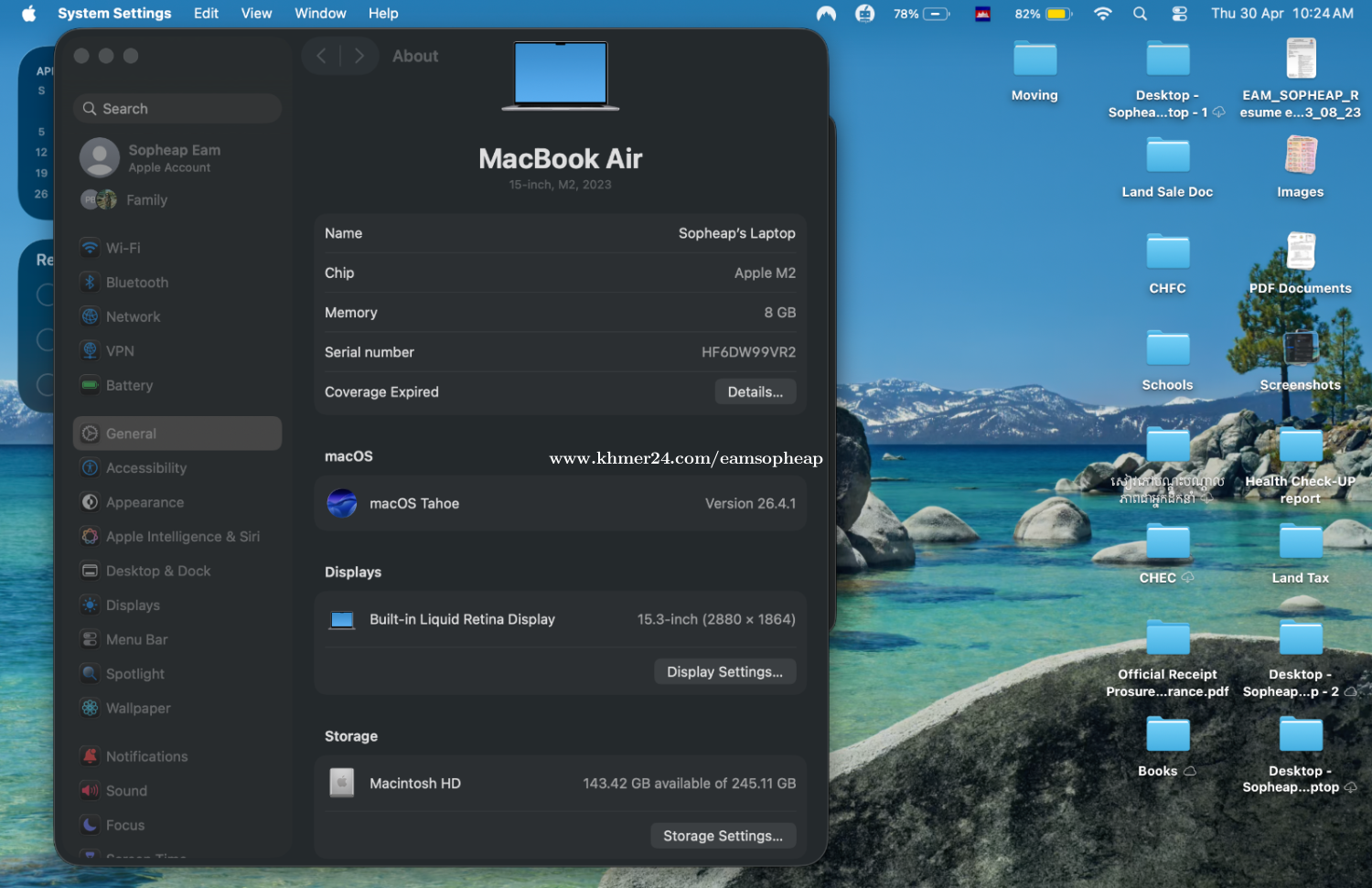Select the Land Tax folder on the desktop
Image resolution: width=1372 pixels, height=888 pixels.
1301,554
